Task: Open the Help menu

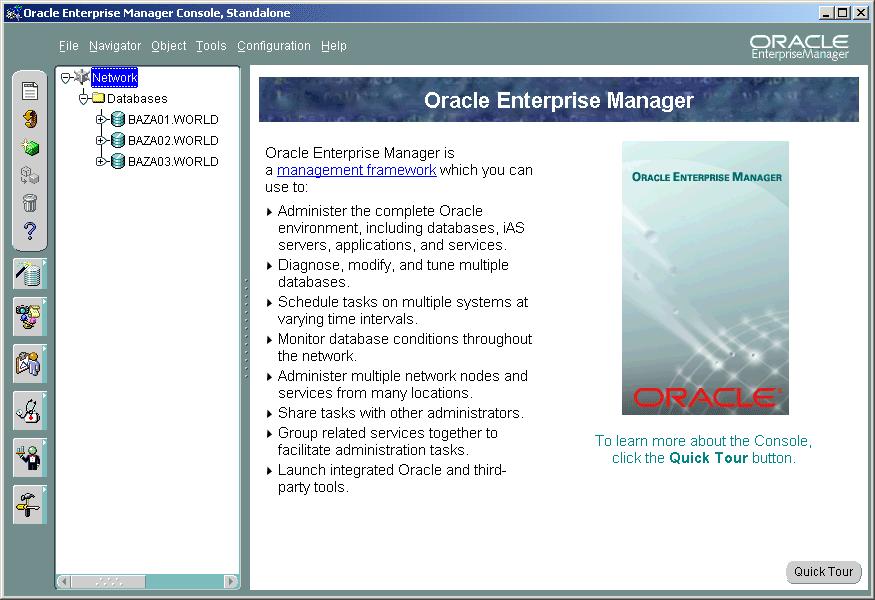Action: click(334, 46)
